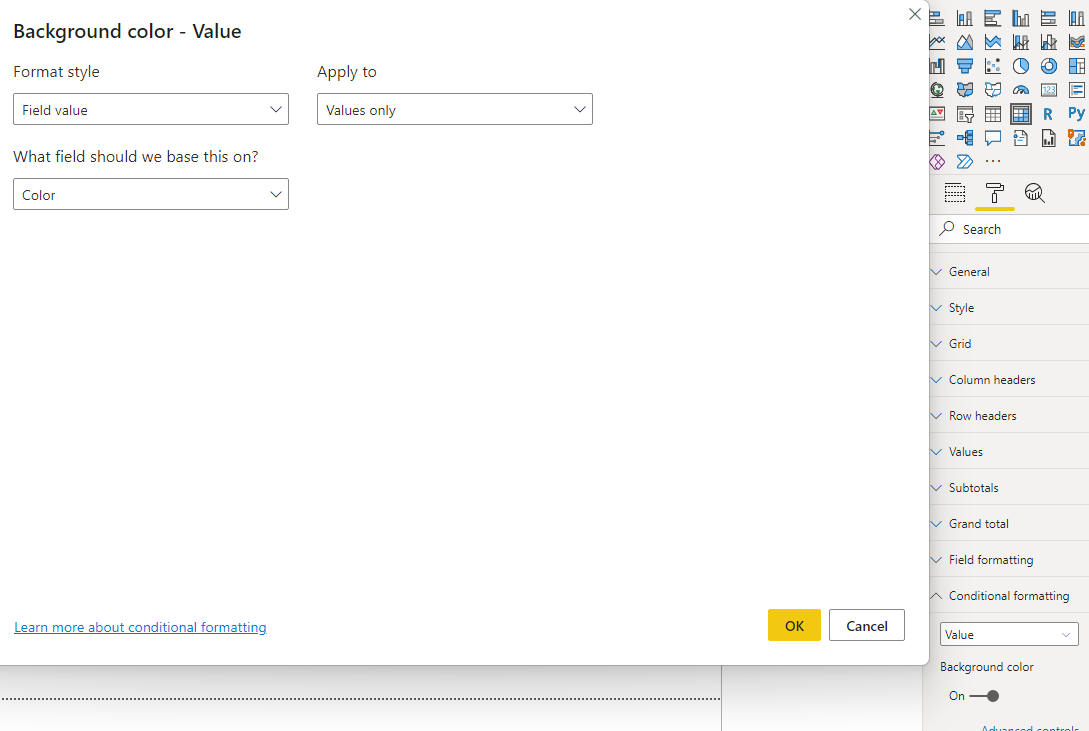Select the Paginated report visual
The height and width of the screenshot is (731, 1089).
(x=1049, y=137)
